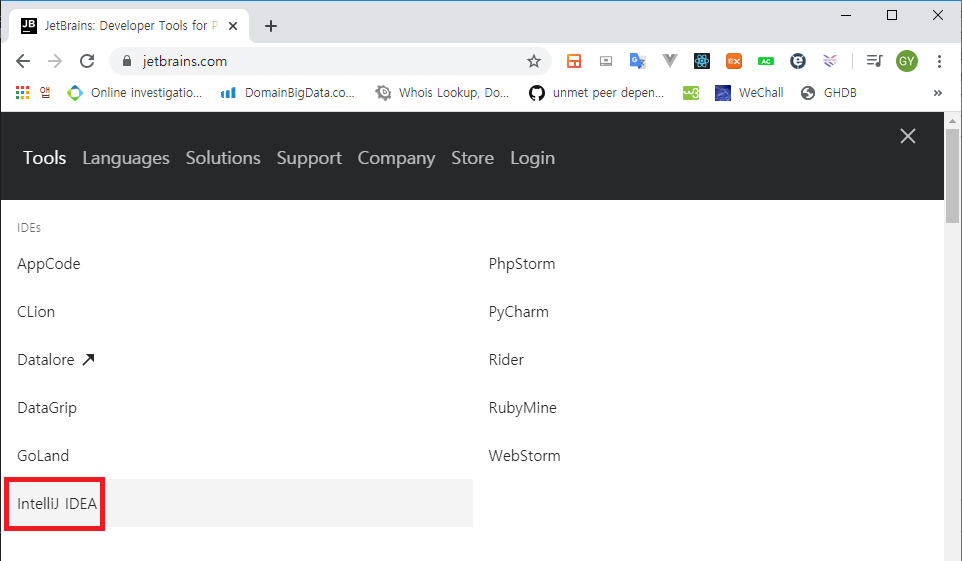The image size is (962, 561).
Task: Close the JetBrains browser tab
Action: pos(233,26)
